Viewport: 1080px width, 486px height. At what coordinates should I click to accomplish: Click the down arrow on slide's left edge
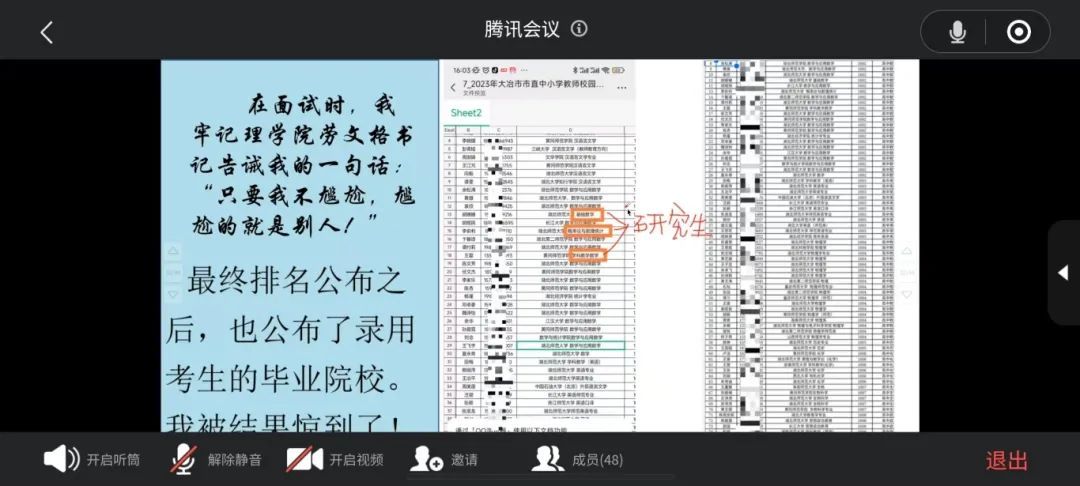click(x=172, y=295)
